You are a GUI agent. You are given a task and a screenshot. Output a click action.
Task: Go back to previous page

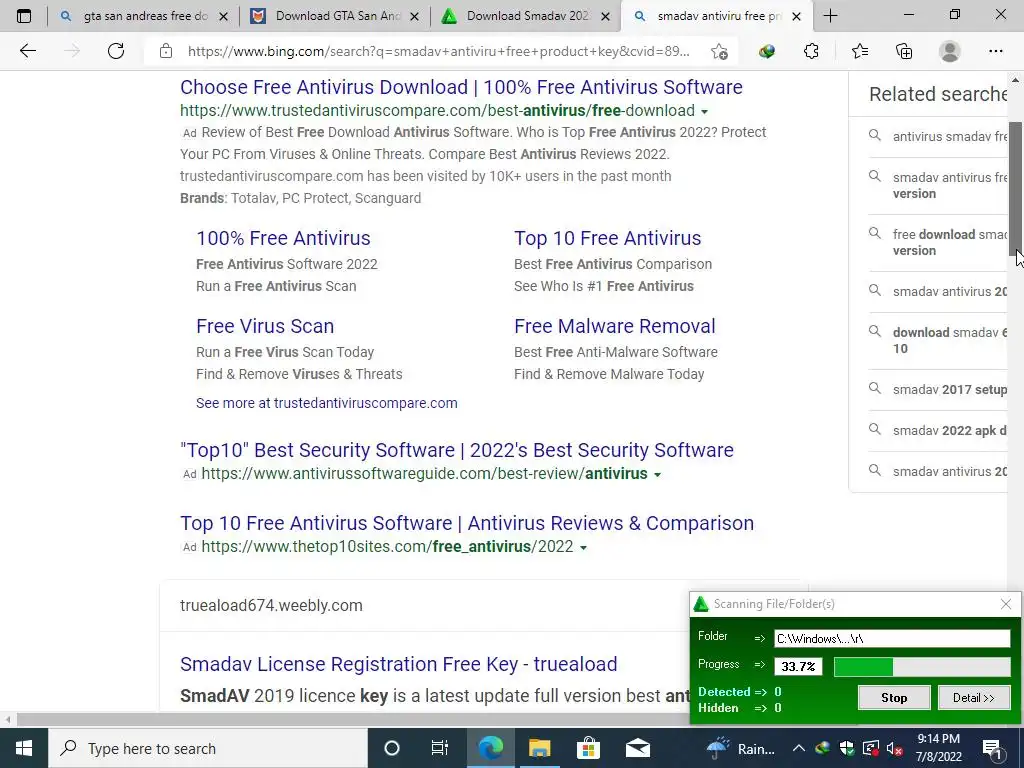pos(27,51)
